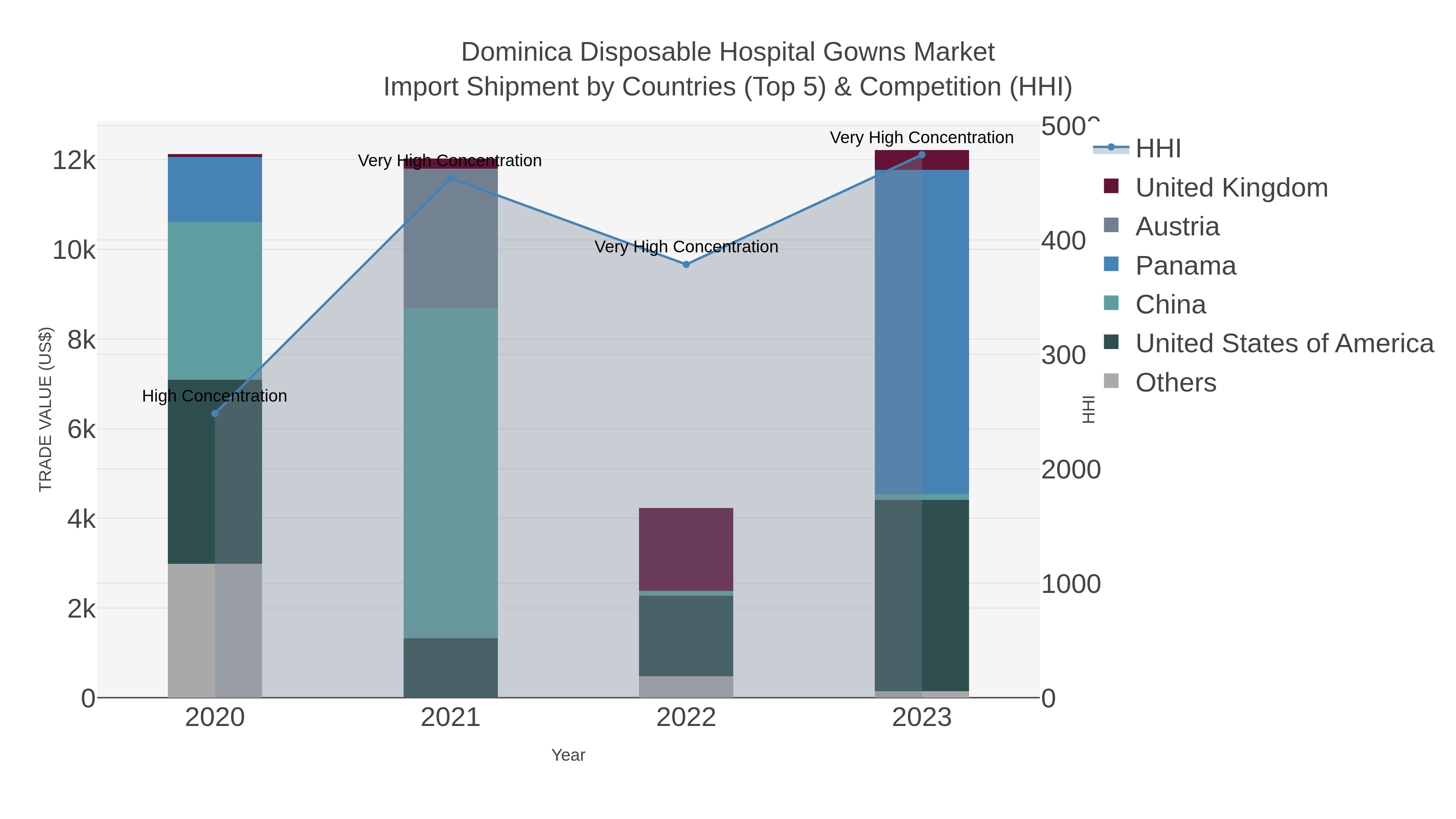The image size is (1456, 819).
Task: Select the 2020 HHI data point
Action: click(215, 414)
